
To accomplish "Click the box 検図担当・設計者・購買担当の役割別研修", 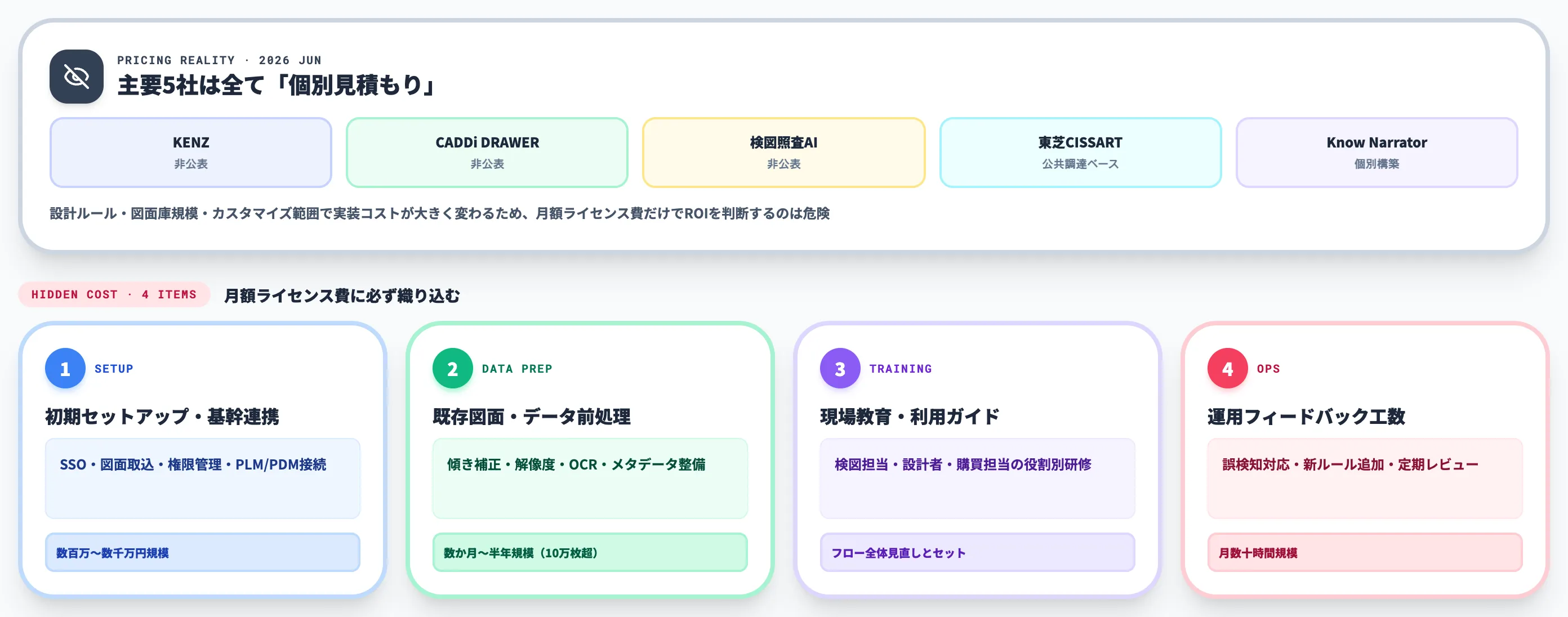I will click(978, 479).
